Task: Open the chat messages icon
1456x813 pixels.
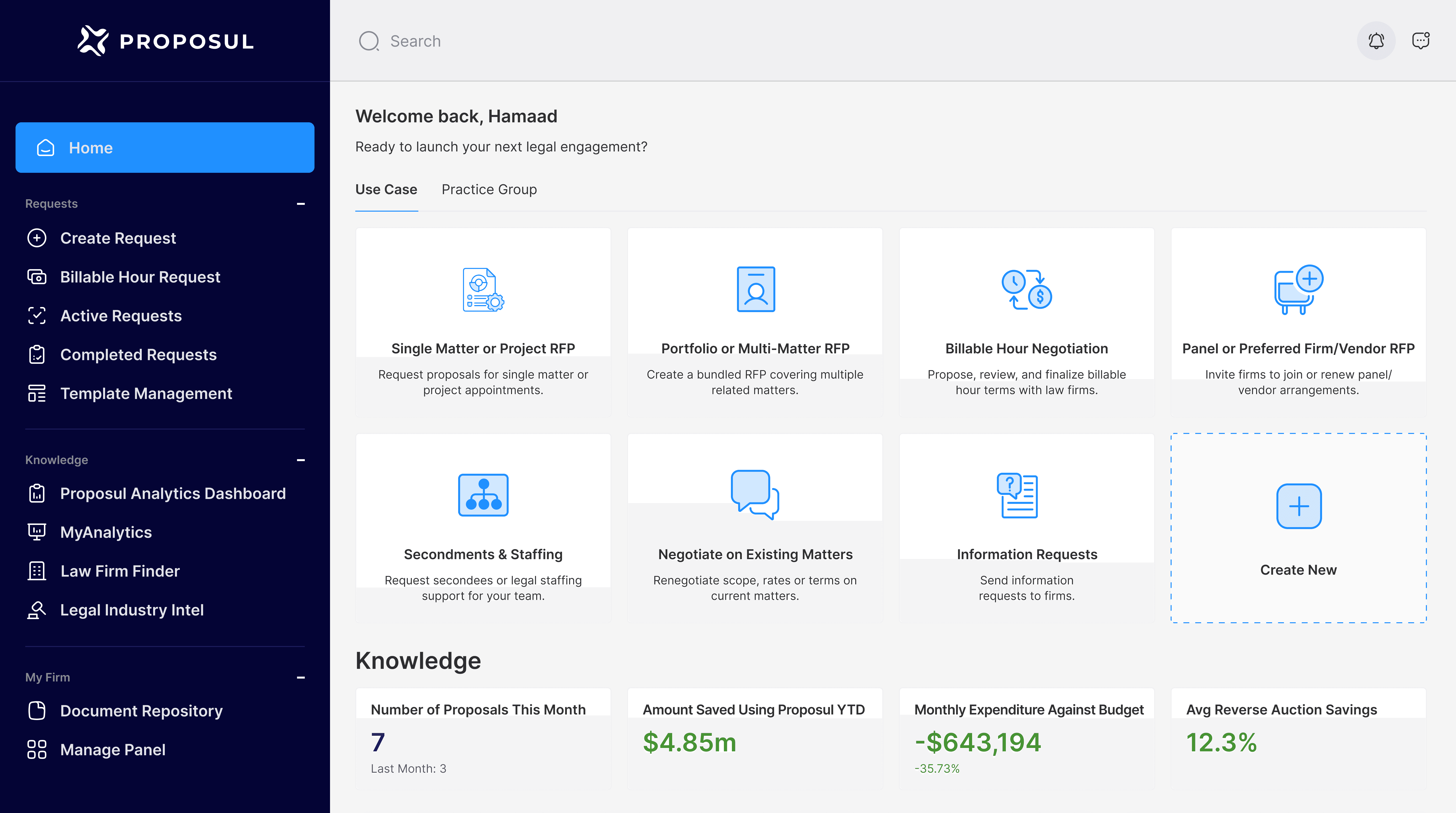Action: coord(1420,41)
